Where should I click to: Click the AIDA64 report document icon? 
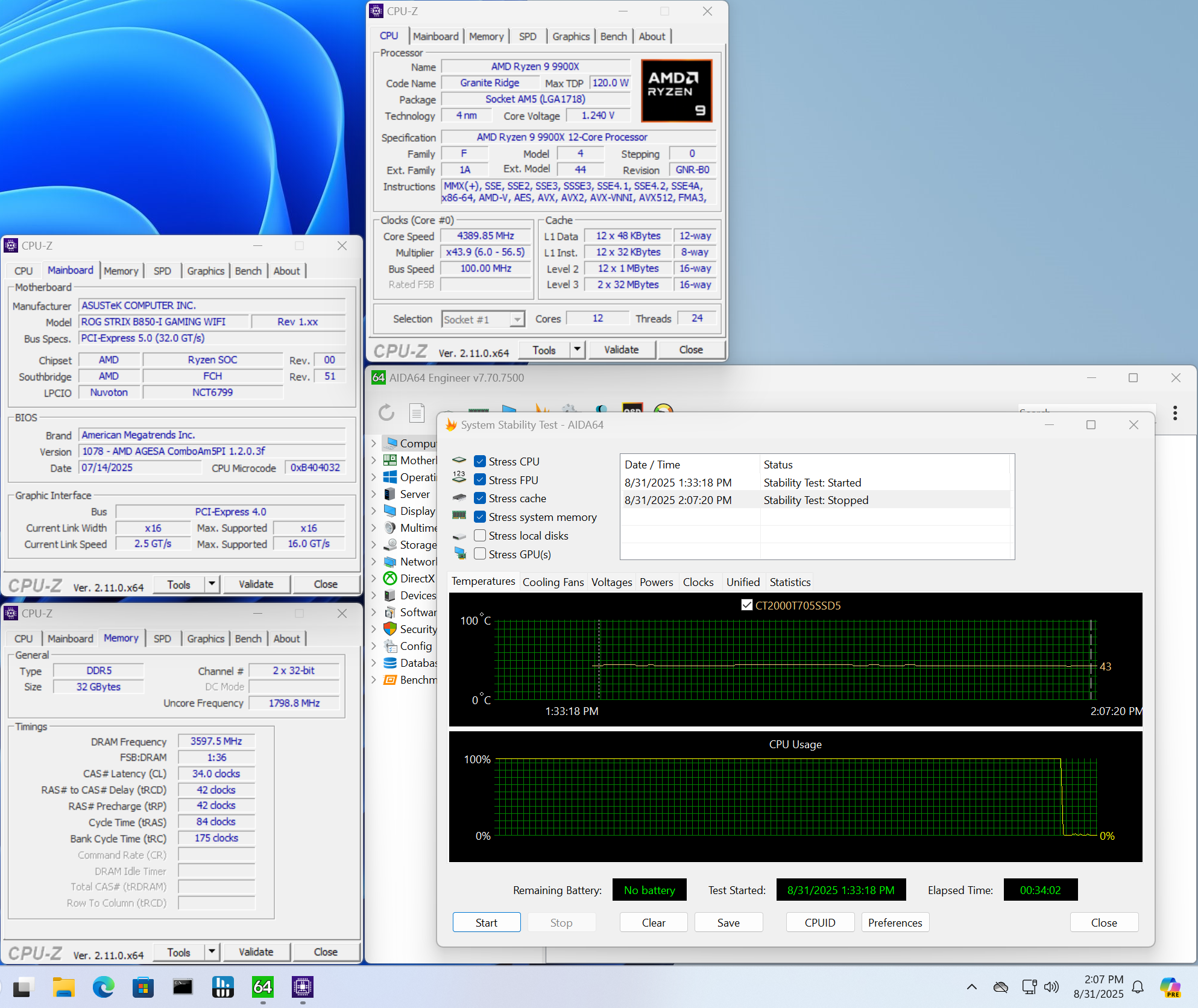pos(416,413)
